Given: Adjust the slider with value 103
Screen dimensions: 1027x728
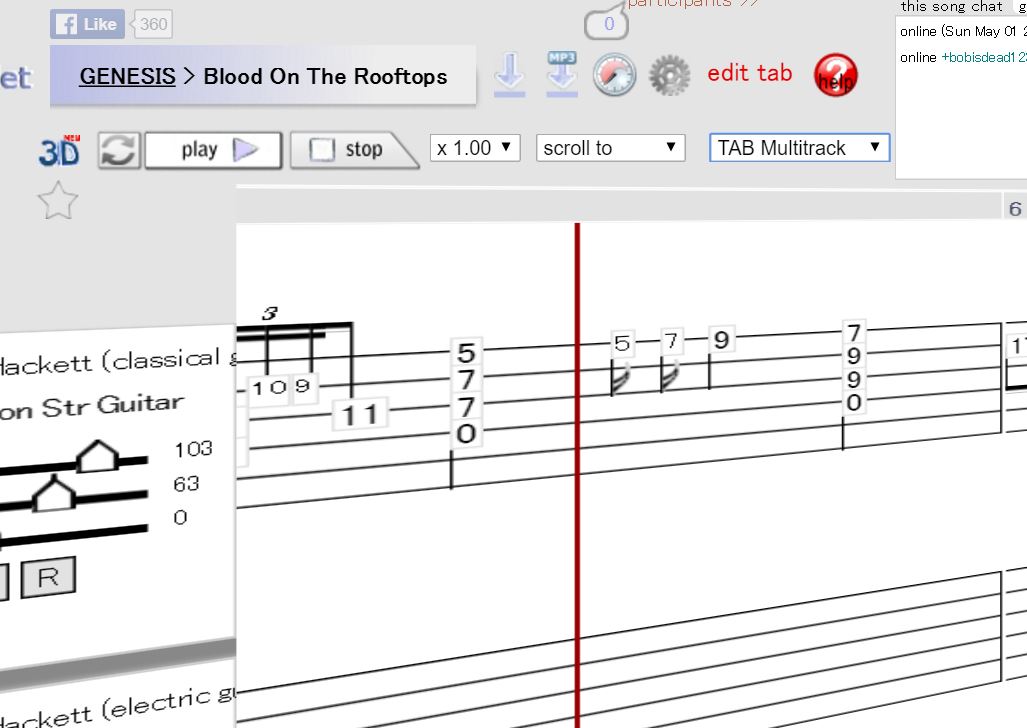Looking at the screenshot, I should (x=98, y=456).
